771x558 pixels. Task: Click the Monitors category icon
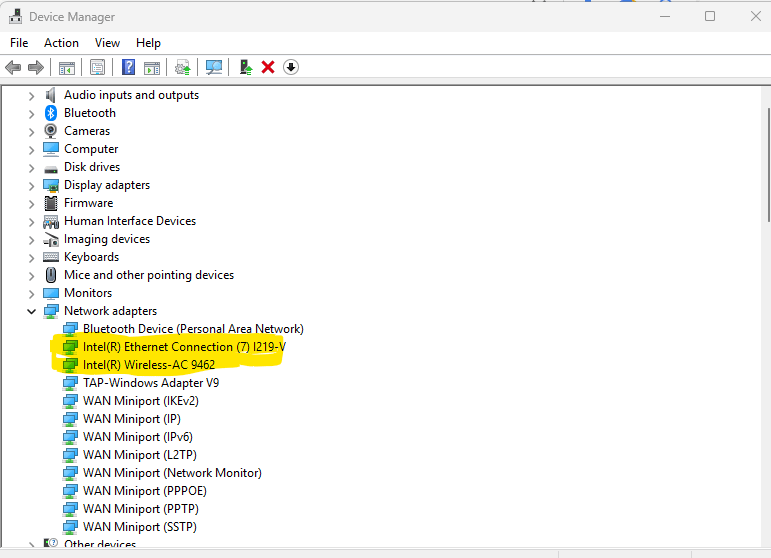click(51, 294)
